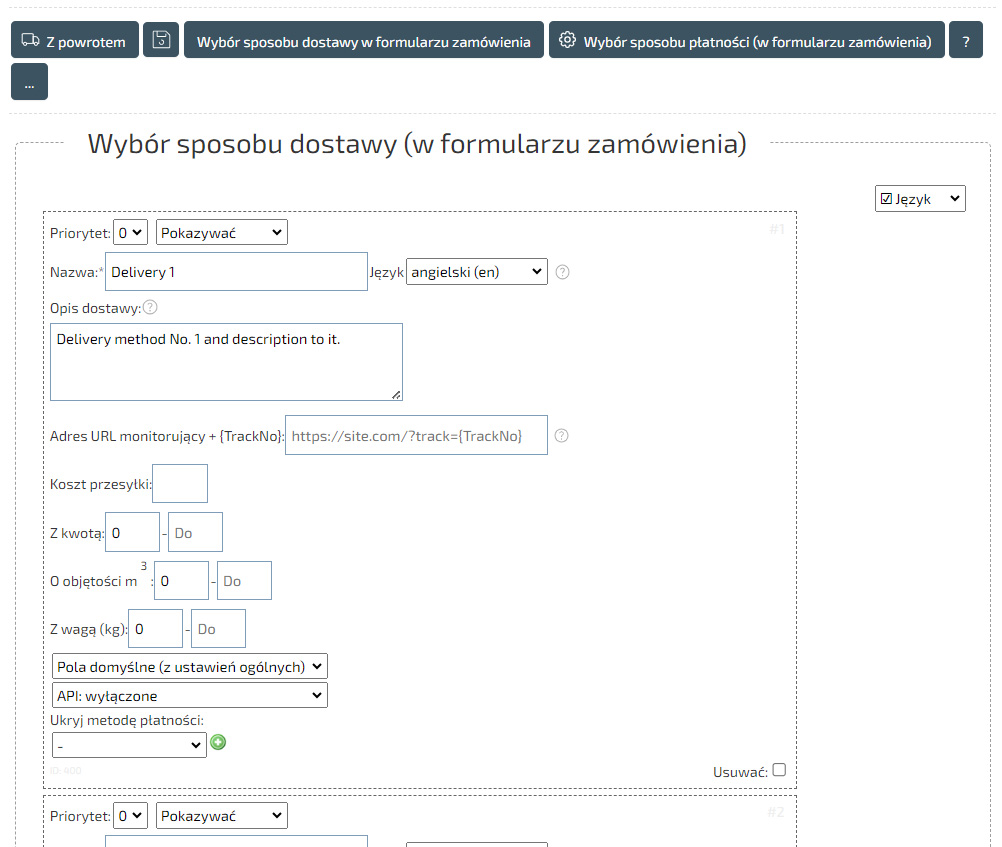Click the question mark toolbar button
This screenshot has height=847, width=1002.
pos(965,41)
